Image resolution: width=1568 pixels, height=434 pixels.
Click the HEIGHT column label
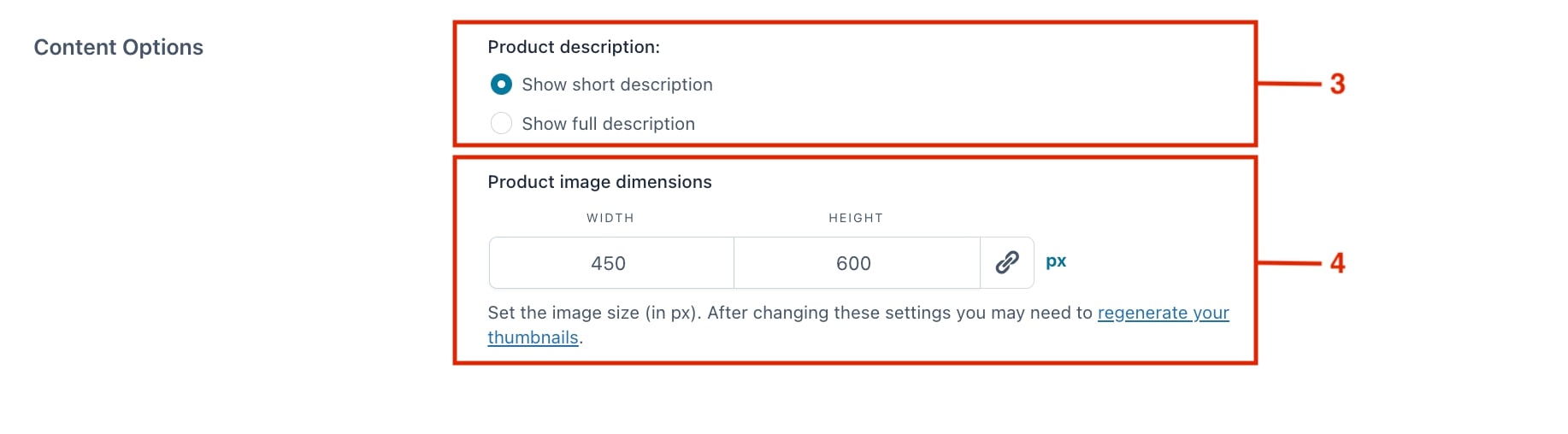tap(856, 218)
